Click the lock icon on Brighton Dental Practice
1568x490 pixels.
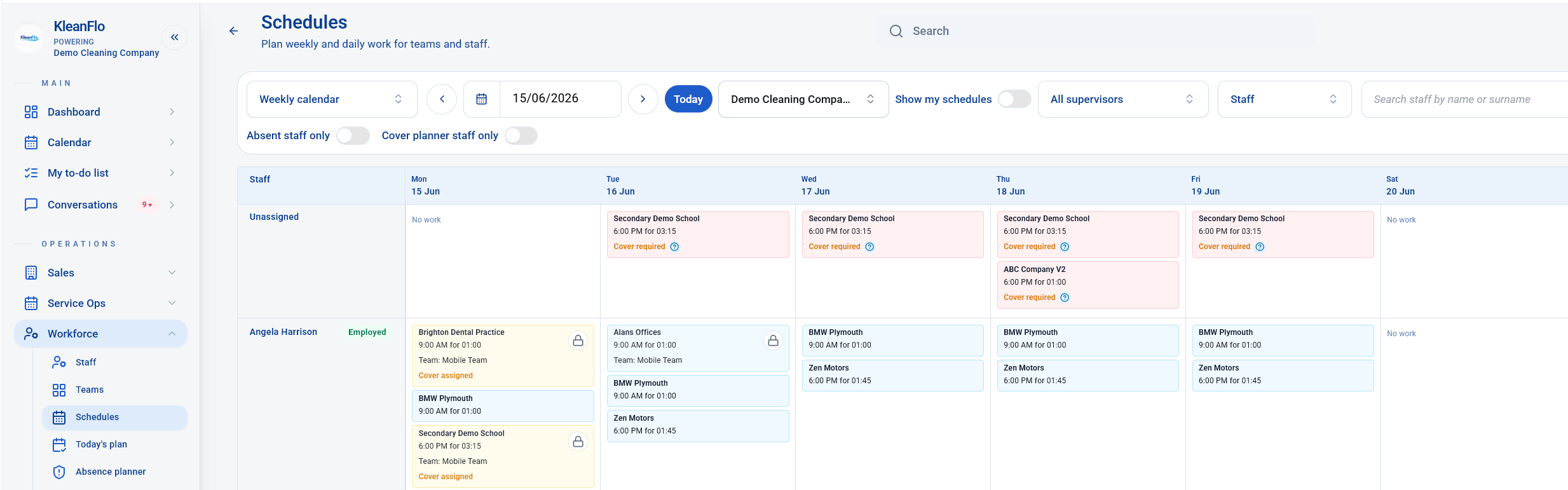click(x=578, y=341)
